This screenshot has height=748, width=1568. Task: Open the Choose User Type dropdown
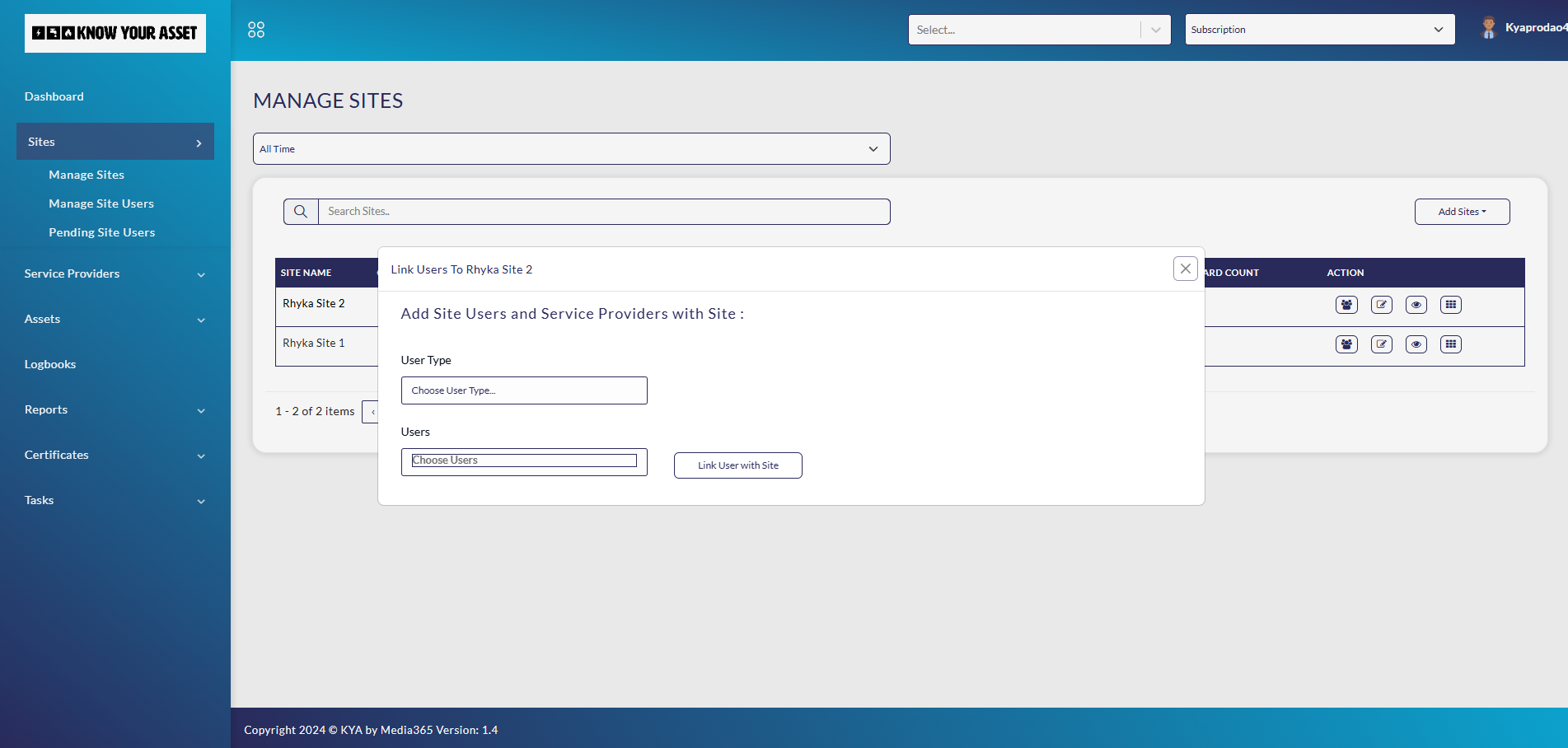pos(524,390)
